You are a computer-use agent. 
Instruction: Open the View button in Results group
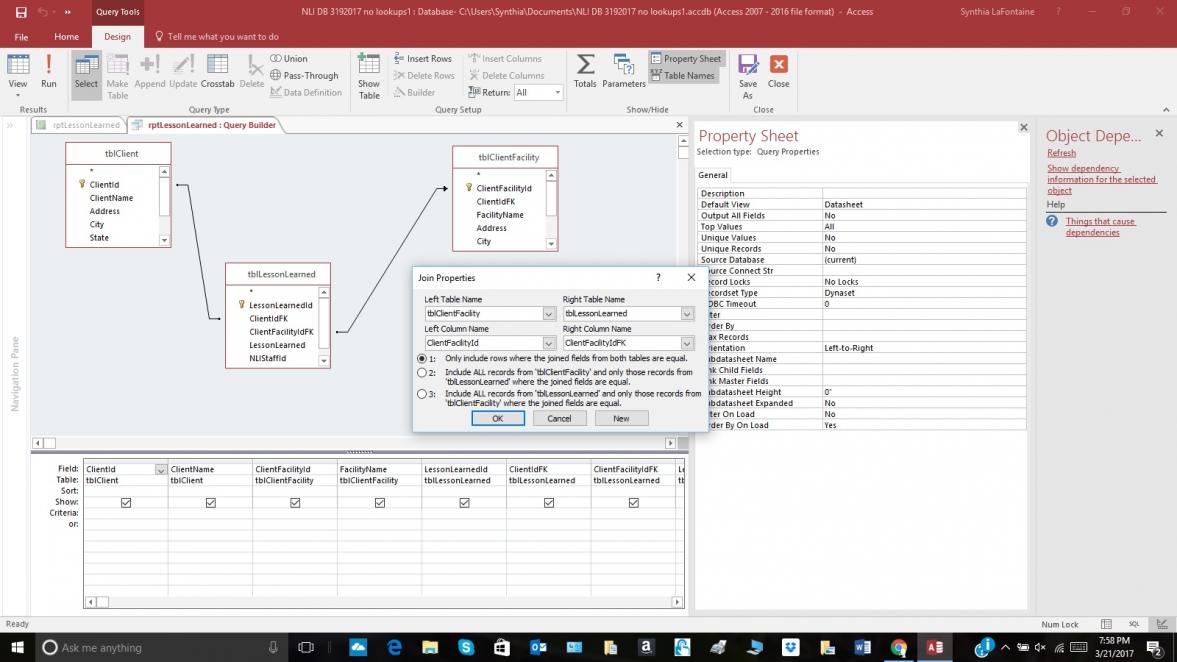(x=18, y=75)
